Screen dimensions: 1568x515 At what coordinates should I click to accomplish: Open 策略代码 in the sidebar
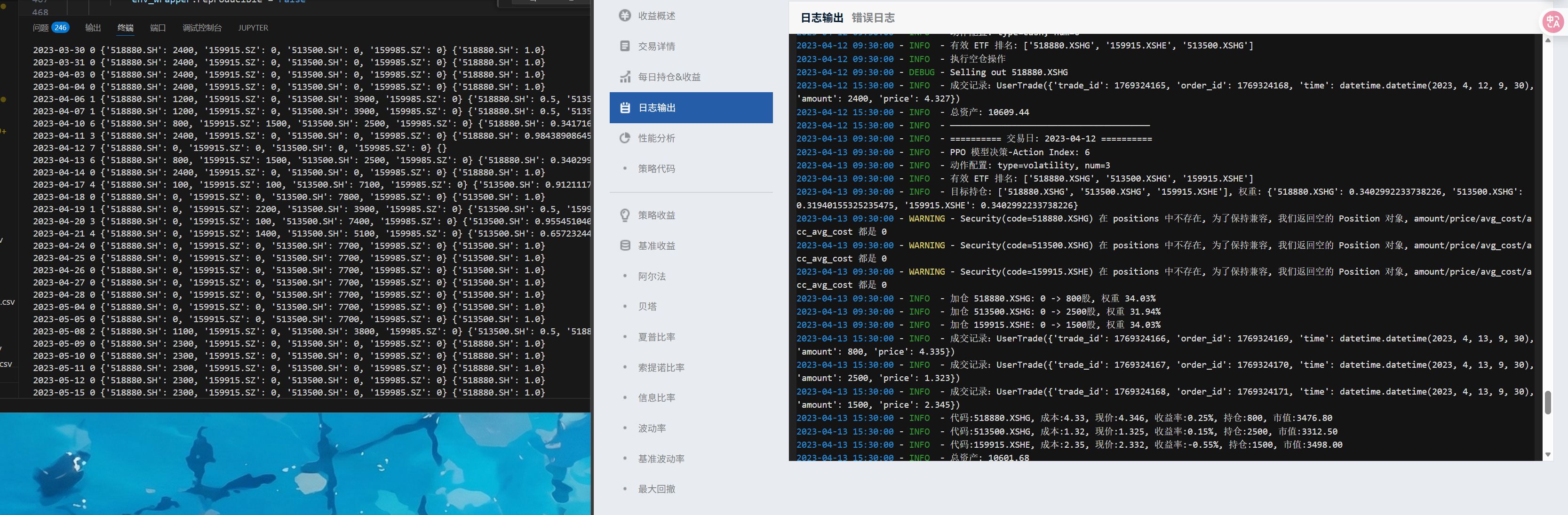point(655,169)
